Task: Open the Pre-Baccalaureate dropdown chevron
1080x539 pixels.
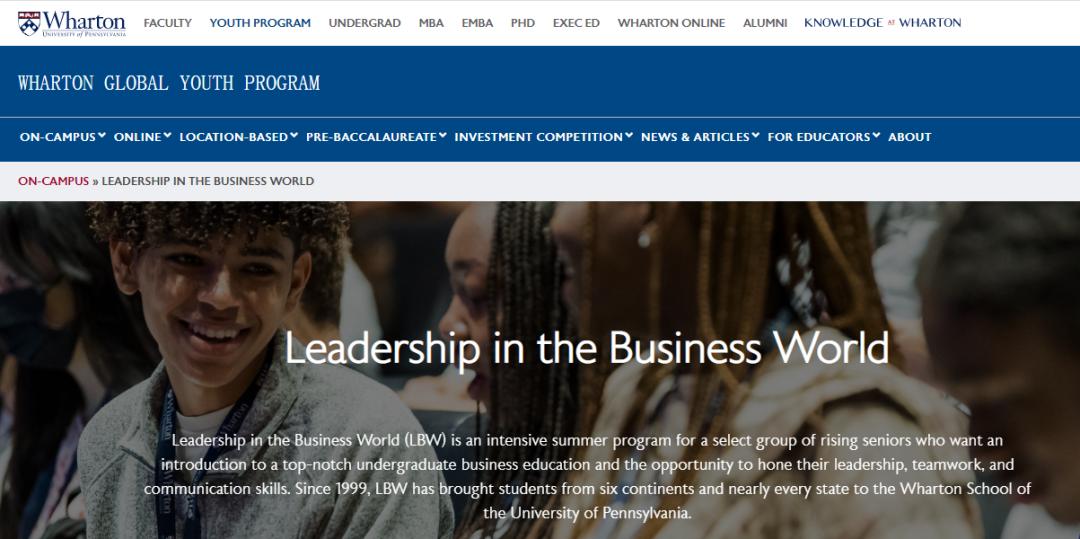Action: click(443, 136)
